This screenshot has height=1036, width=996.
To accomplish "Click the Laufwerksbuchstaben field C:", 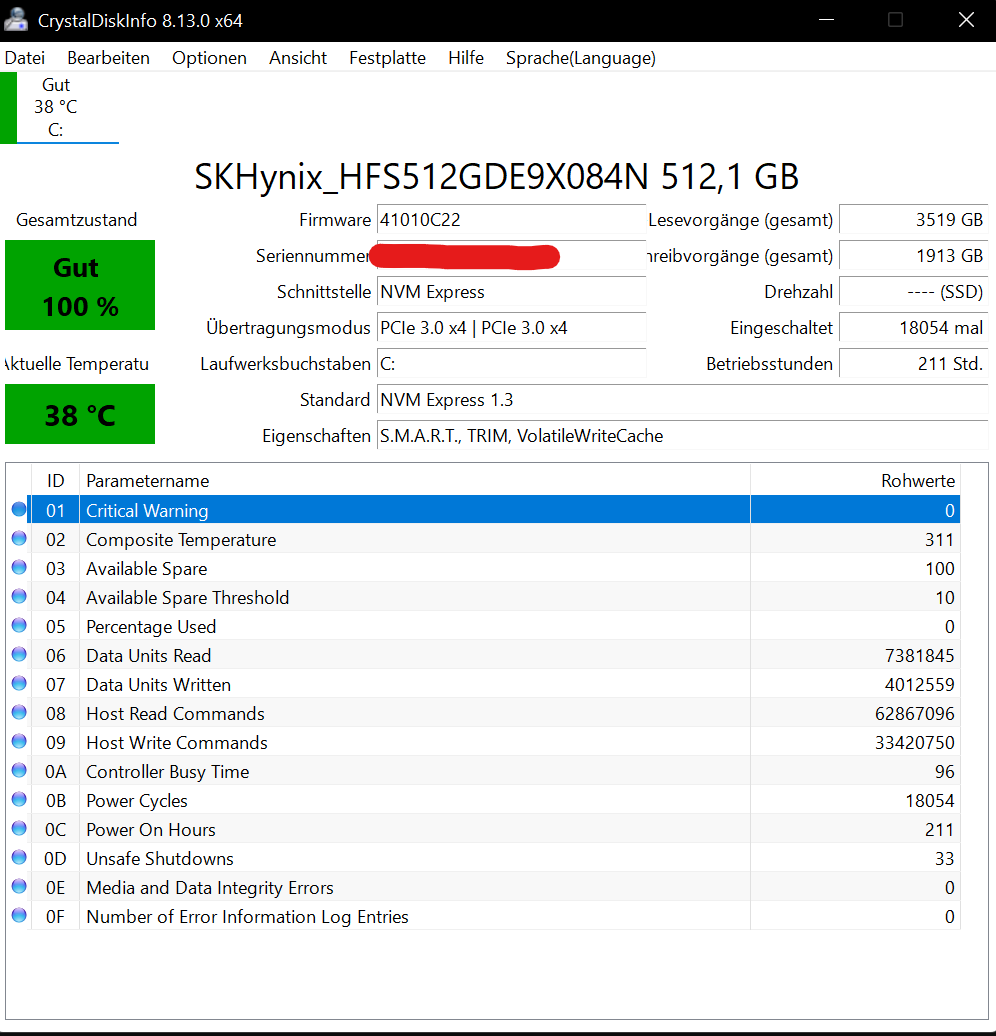I will pyautogui.click(x=511, y=364).
